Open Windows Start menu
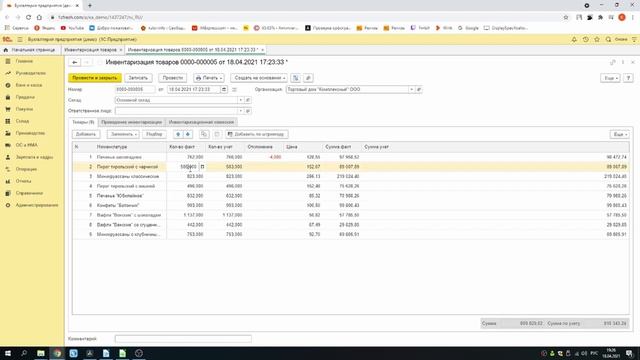 (8, 353)
